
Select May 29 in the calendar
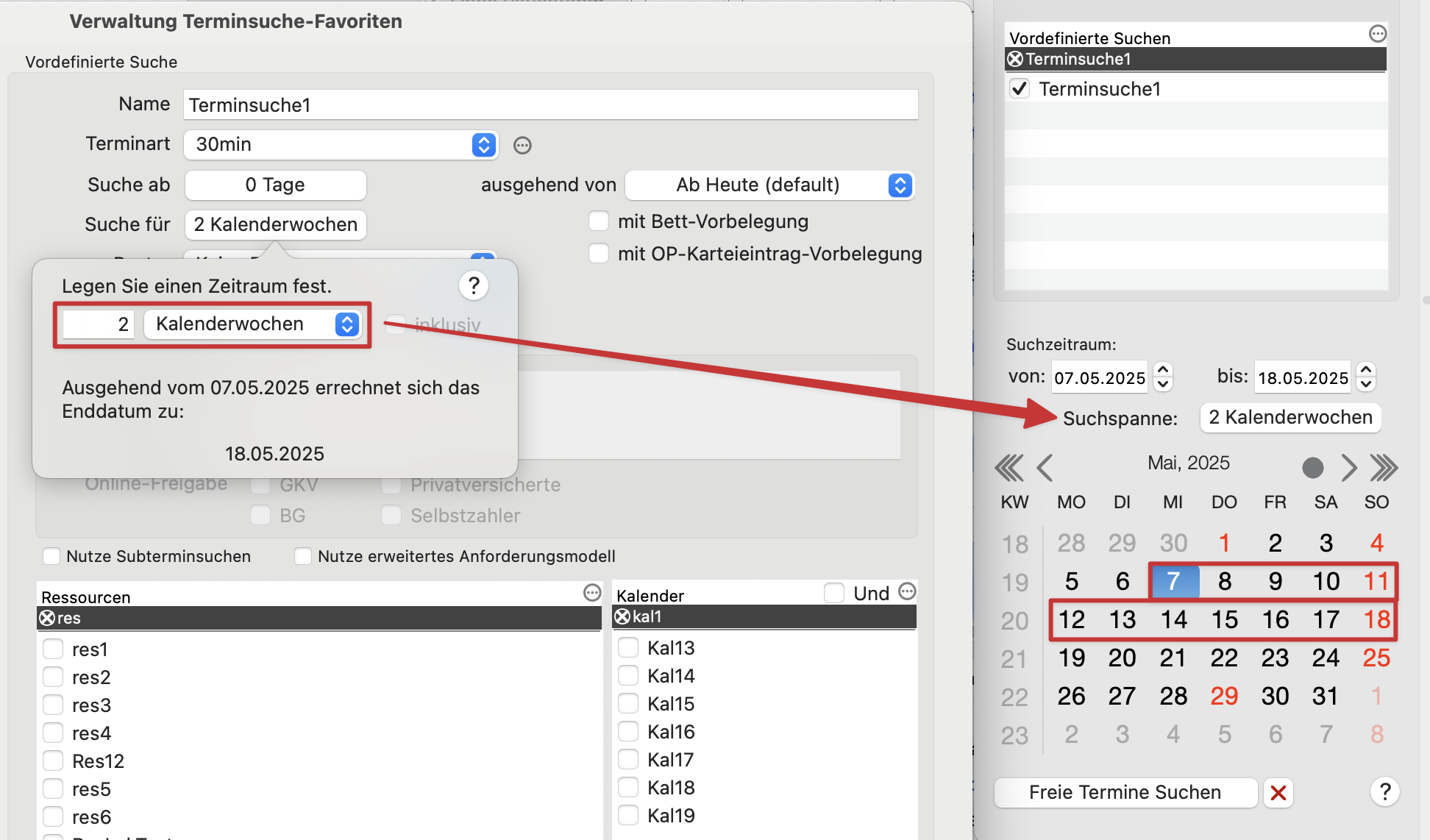[x=1225, y=696]
